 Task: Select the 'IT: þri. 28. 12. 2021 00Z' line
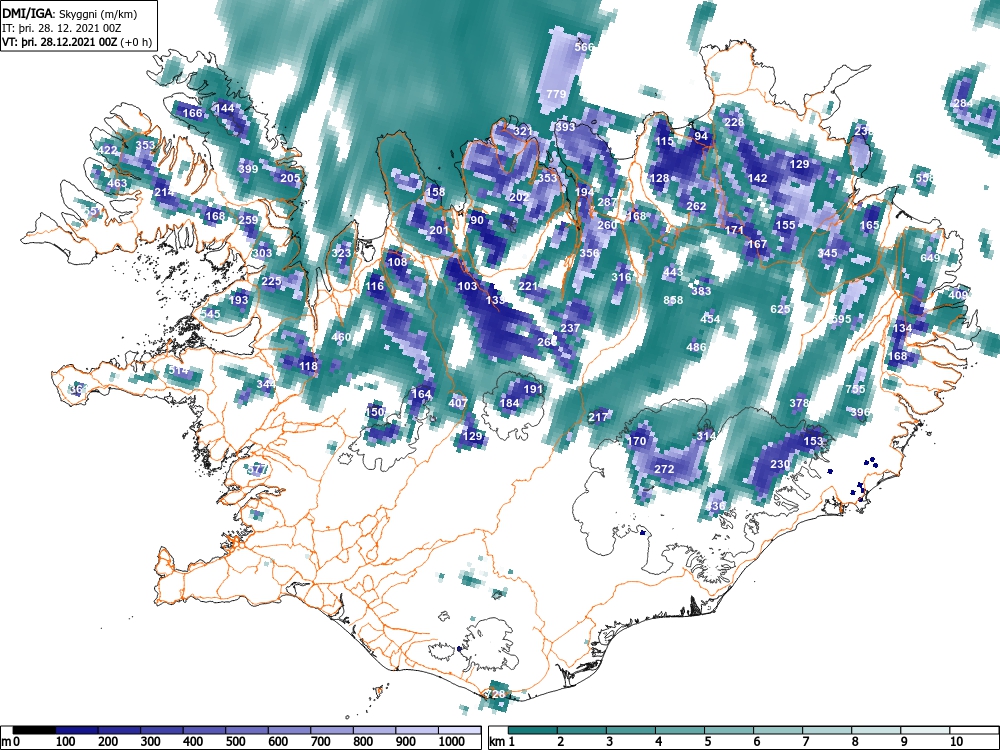point(59,29)
